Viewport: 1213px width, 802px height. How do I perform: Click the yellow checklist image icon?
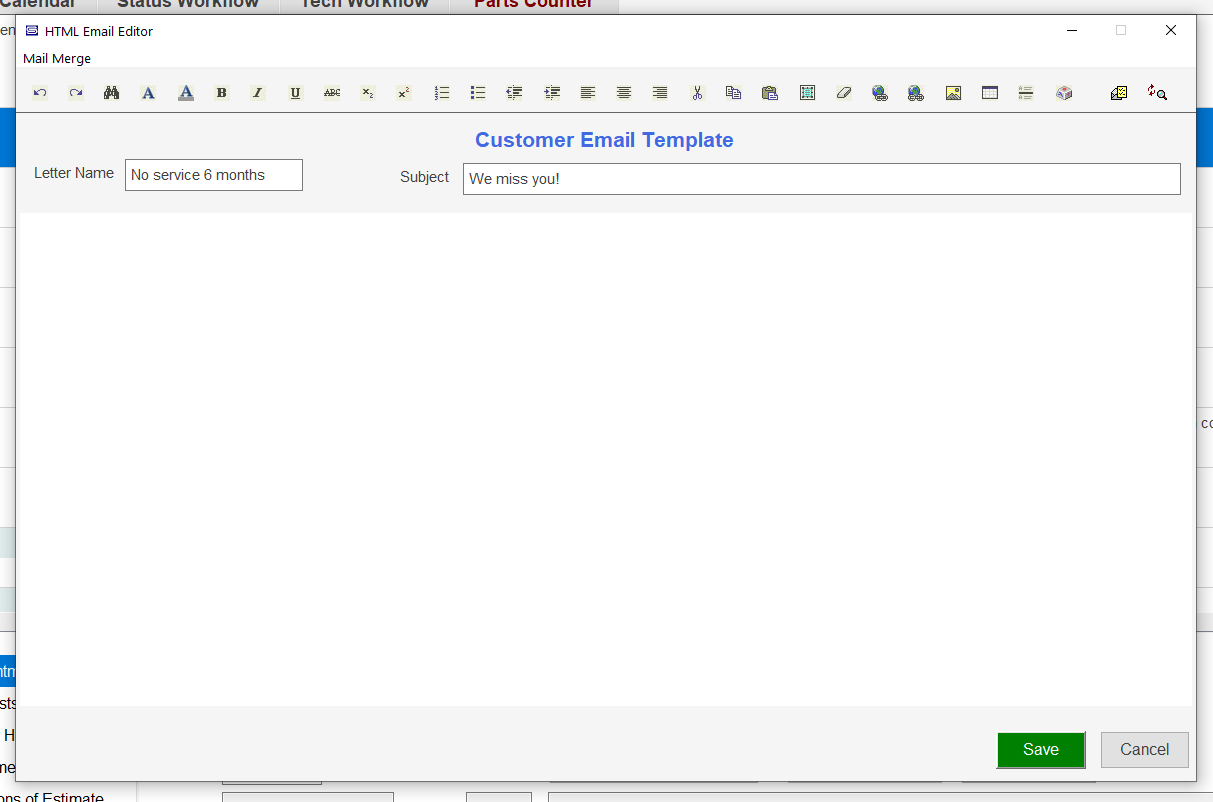click(1120, 93)
